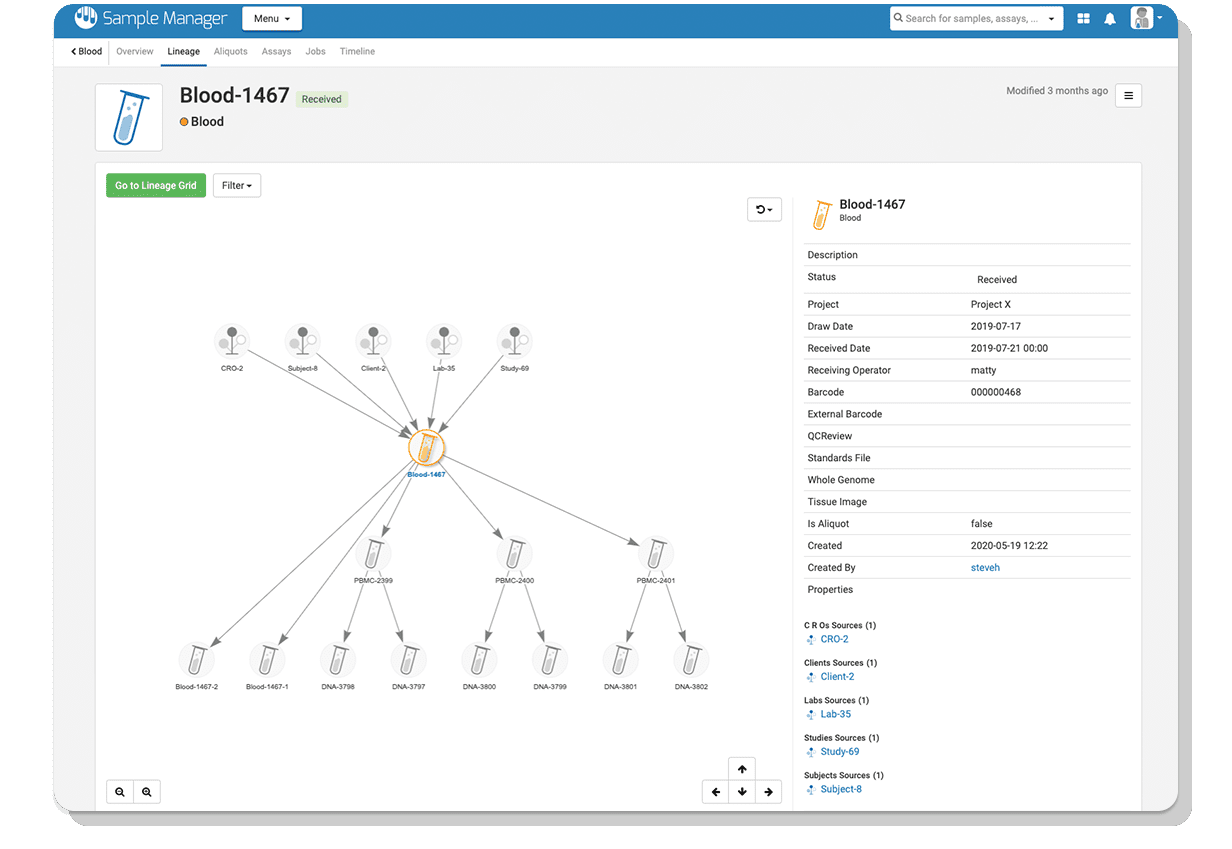1232x849 pixels.
Task: Click the Go to Lineage Grid button
Action: pos(155,185)
